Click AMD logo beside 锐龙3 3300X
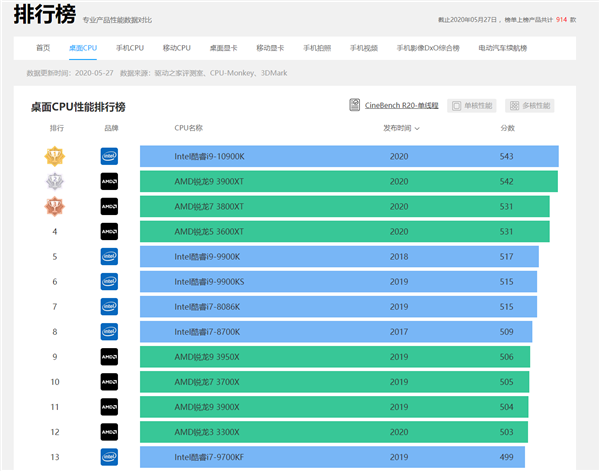The image size is (600, 471). [x=109, y=431]
